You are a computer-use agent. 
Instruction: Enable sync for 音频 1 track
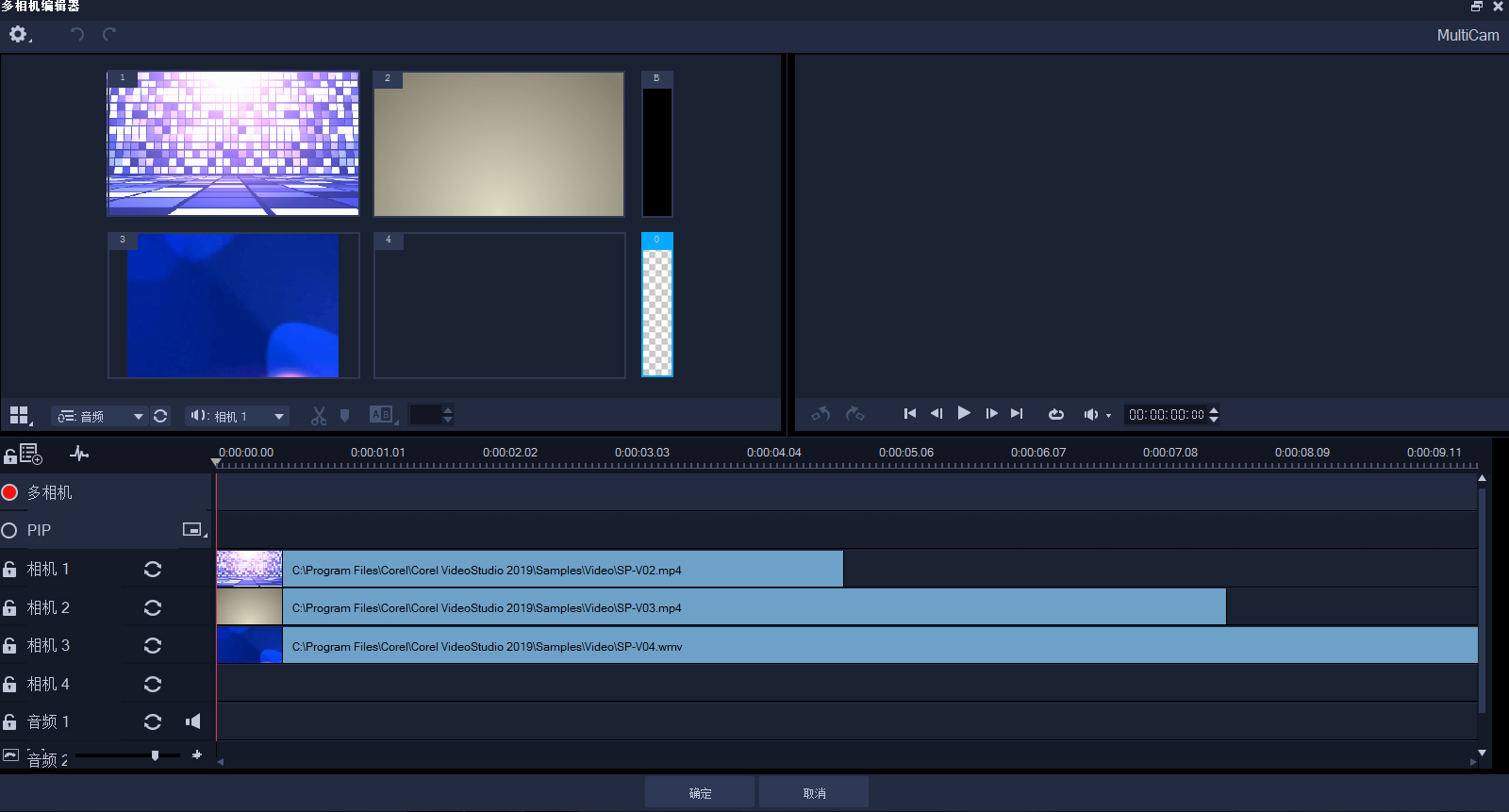[153, 722]
